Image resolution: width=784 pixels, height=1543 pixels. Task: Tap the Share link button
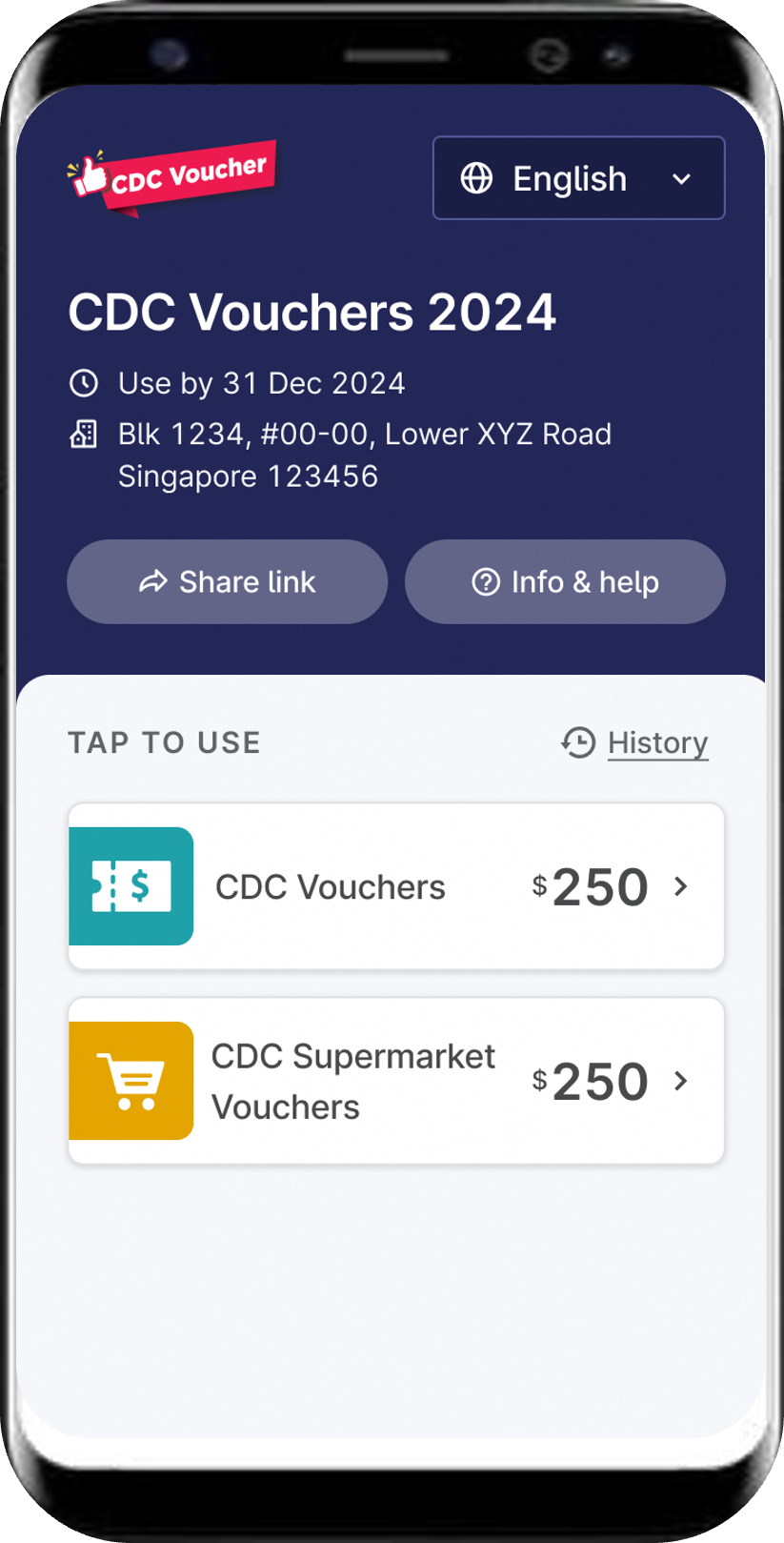(x=228, y=581)
